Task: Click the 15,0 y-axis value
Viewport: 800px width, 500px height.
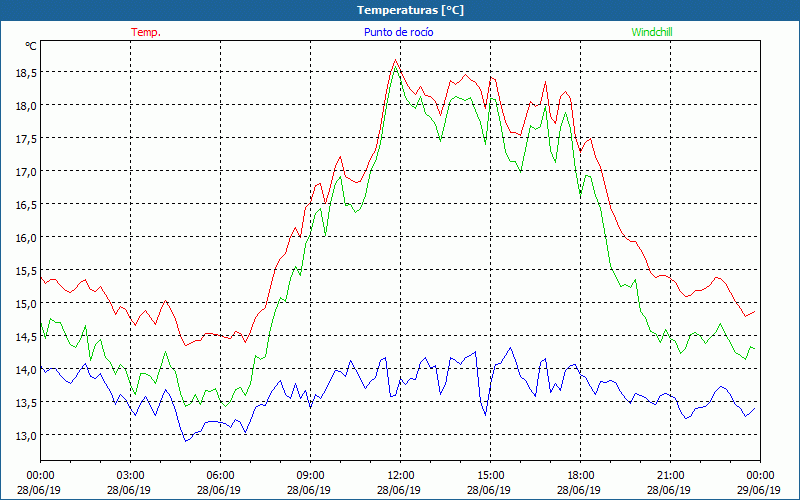Action: 26,304
